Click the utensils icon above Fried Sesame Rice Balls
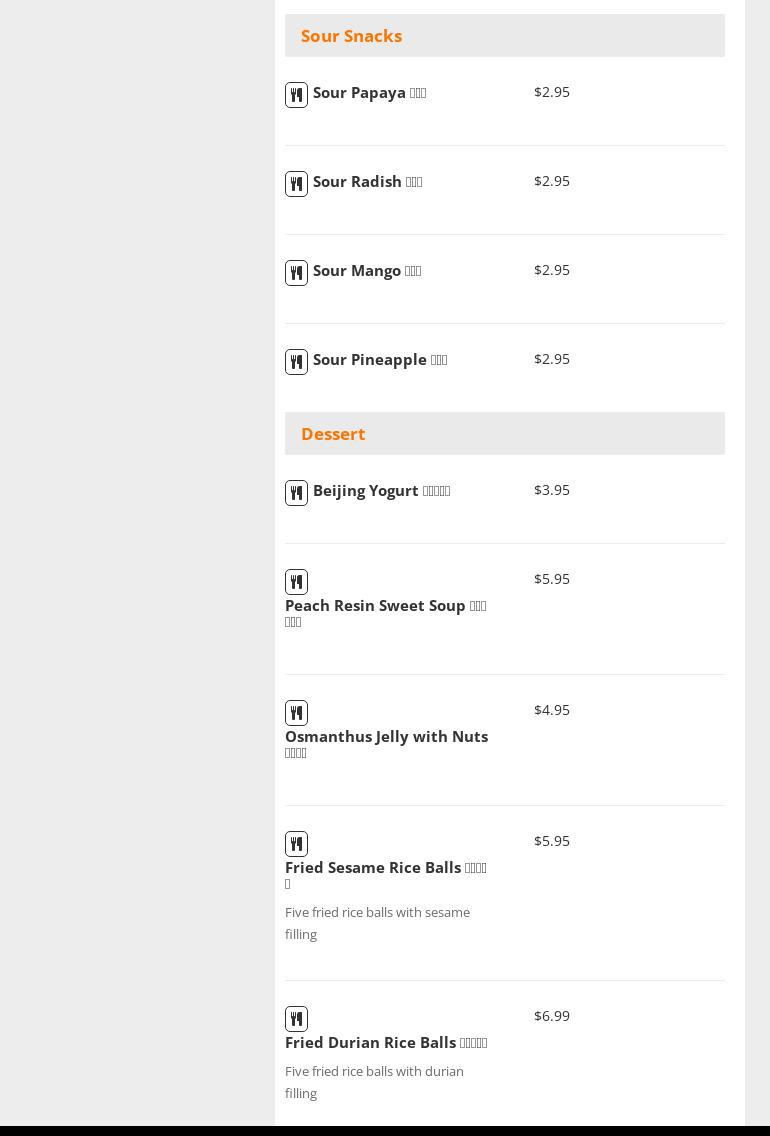Image resolution: width=770 pixels, height=1136 pixels. click(x=296, y=844)
